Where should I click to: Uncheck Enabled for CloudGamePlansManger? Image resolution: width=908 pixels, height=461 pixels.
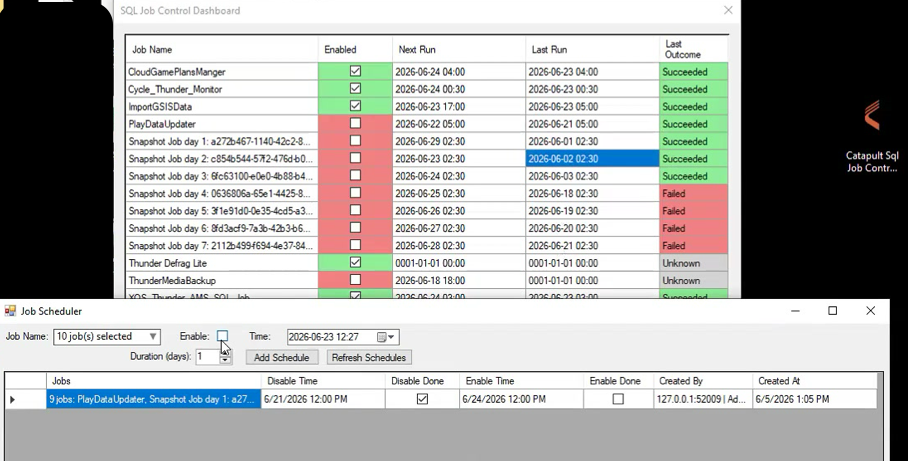pos(355,71)
